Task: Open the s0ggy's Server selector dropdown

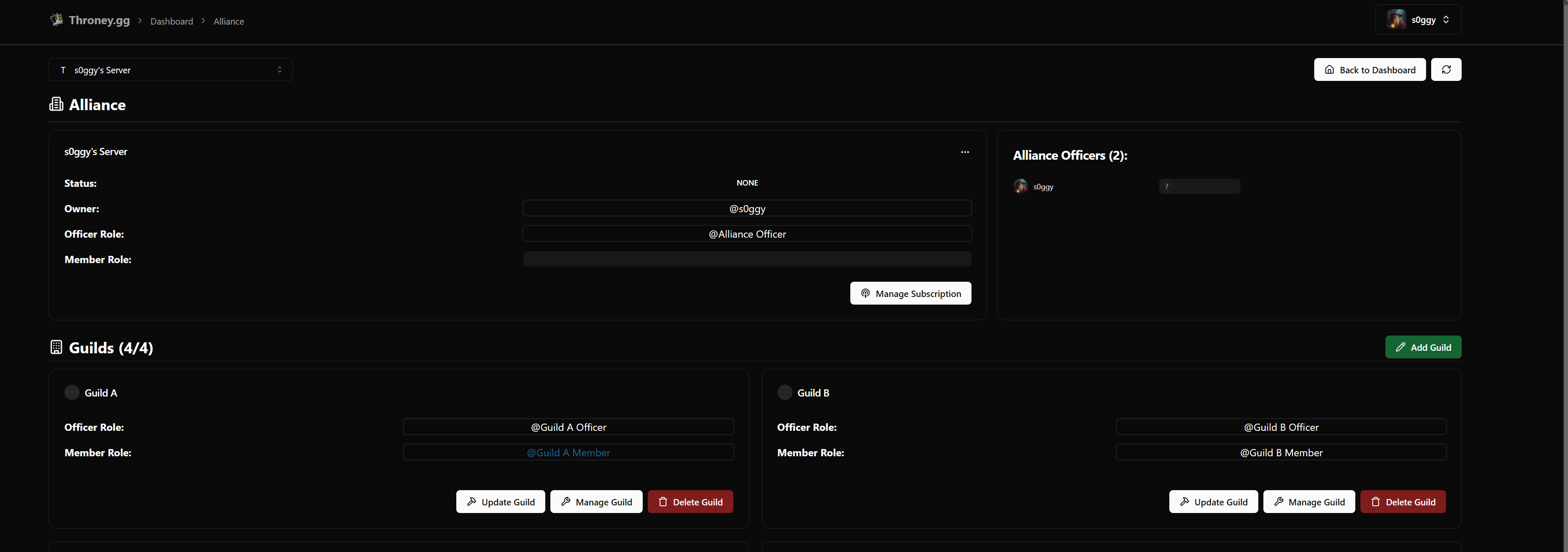Action: tap(170, 70)
